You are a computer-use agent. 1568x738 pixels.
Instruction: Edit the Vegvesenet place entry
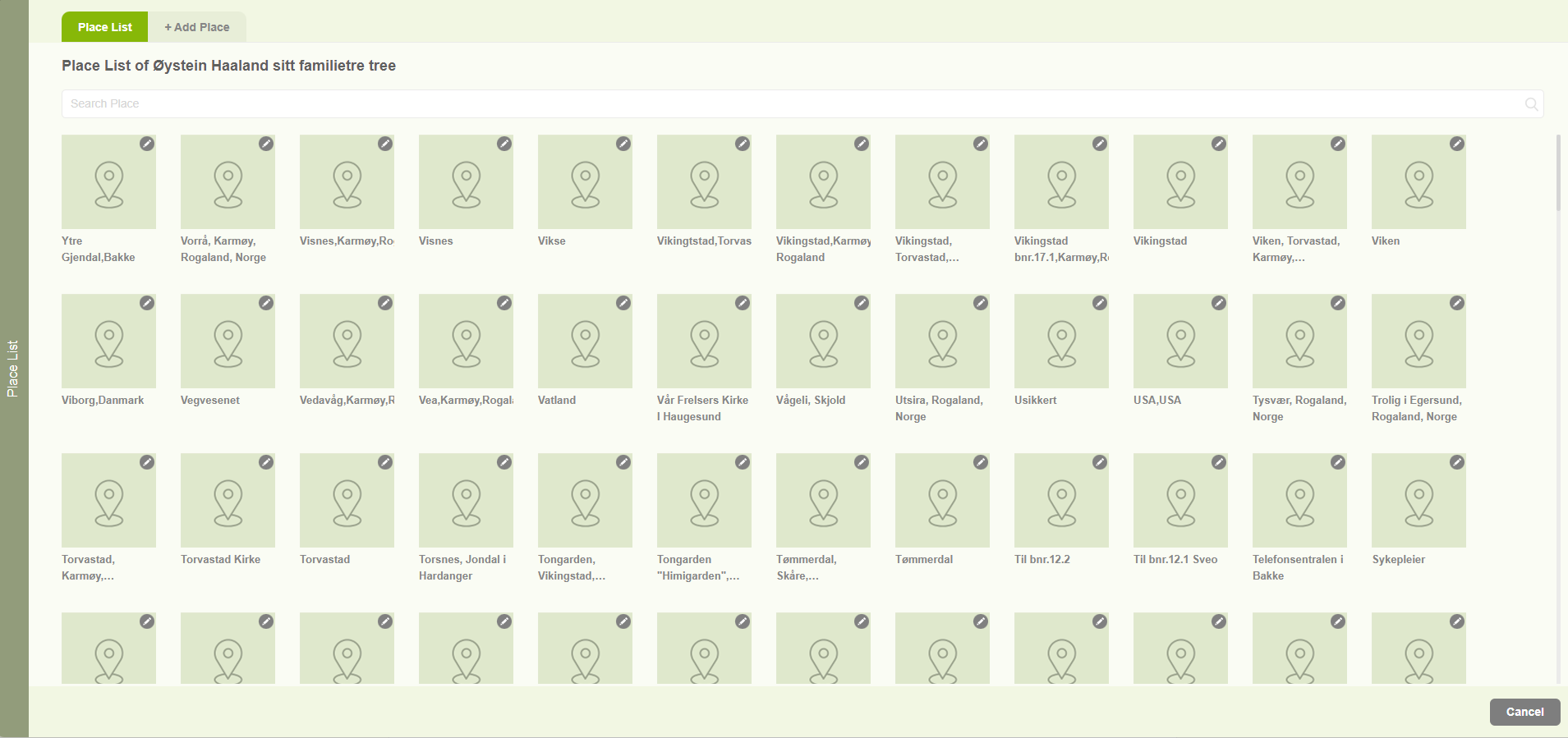pyautogui.click(x=266, y=303)
